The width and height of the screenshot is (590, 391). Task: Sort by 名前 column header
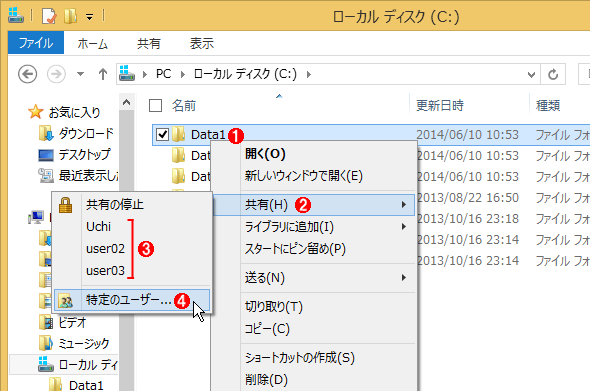click(x=184, y=106)
